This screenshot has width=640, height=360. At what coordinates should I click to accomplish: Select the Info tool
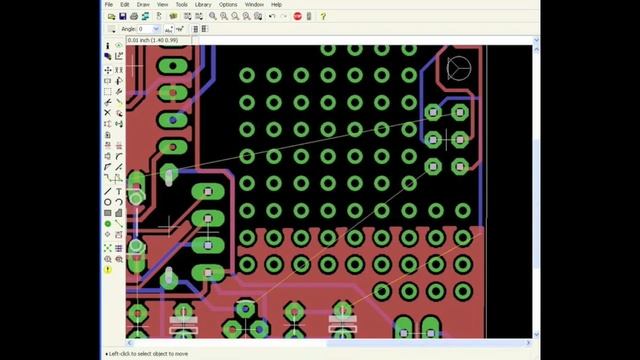(x=108, y=46)
